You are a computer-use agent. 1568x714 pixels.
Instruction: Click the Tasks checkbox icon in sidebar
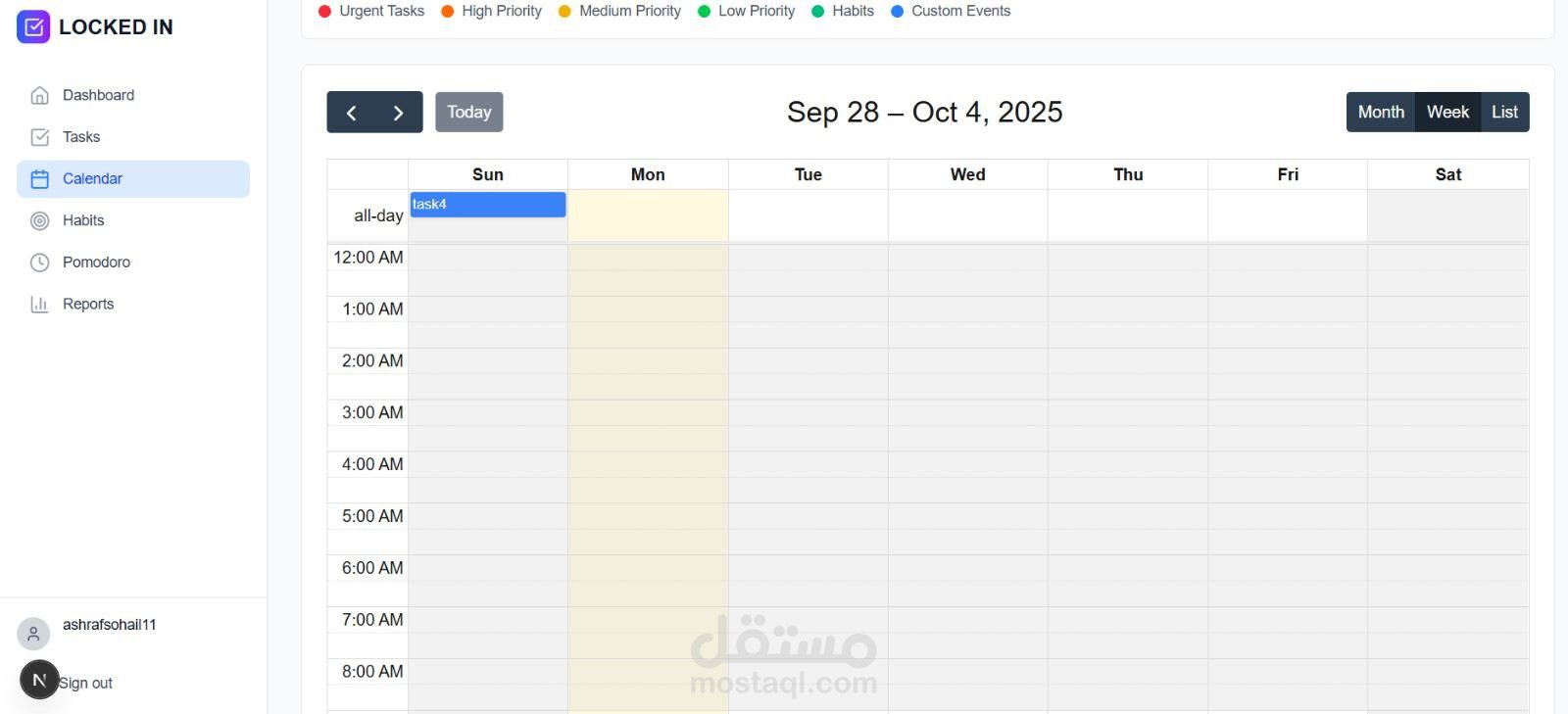[x=40, y=137]
